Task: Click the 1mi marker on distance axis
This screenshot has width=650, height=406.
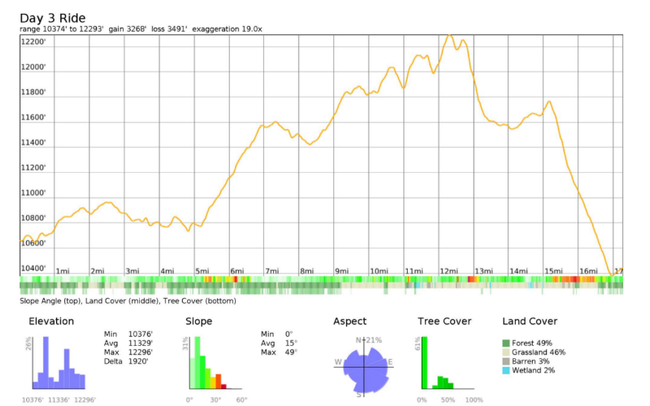Action: [62, 271]
